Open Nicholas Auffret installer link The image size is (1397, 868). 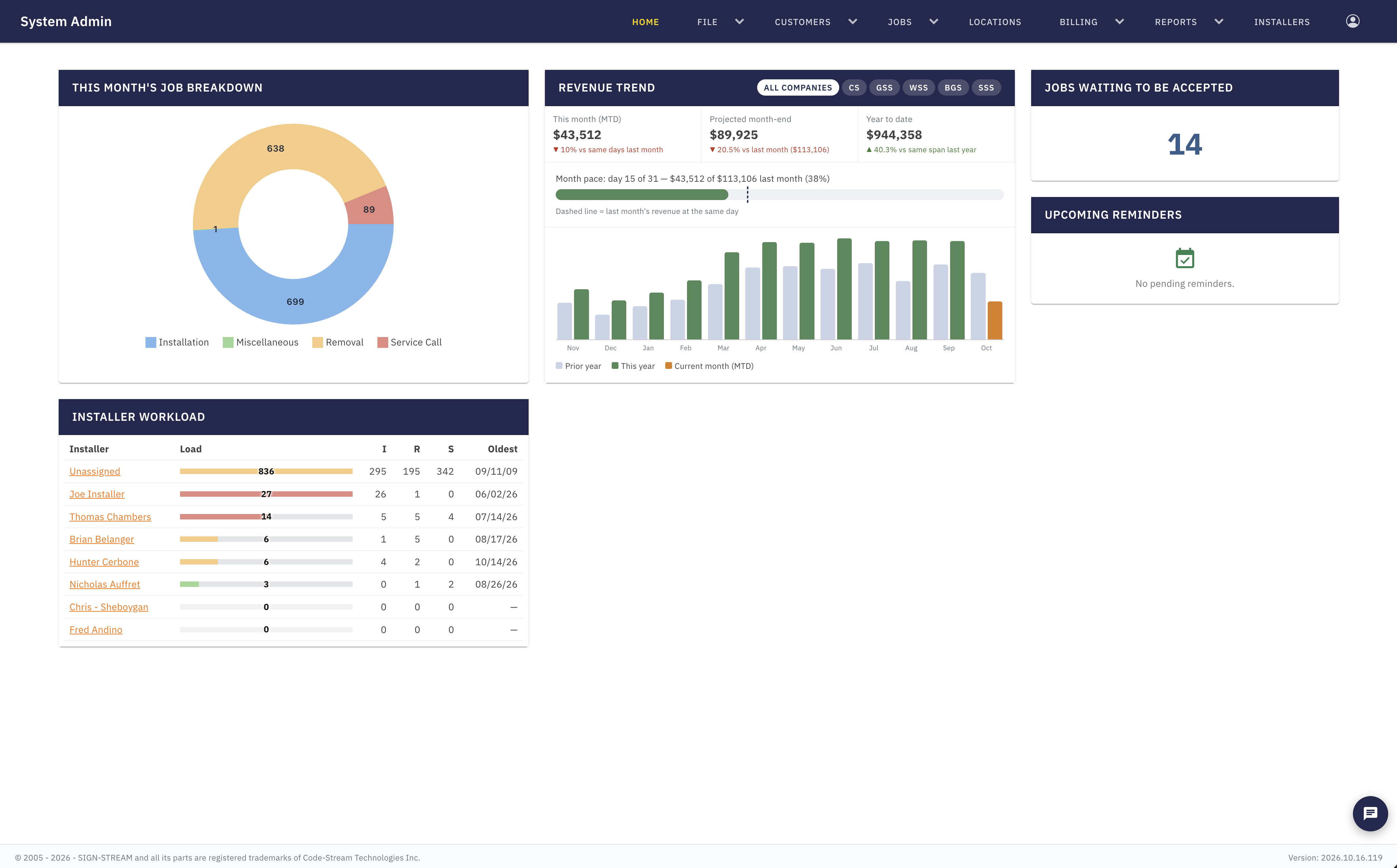[104, 585]
